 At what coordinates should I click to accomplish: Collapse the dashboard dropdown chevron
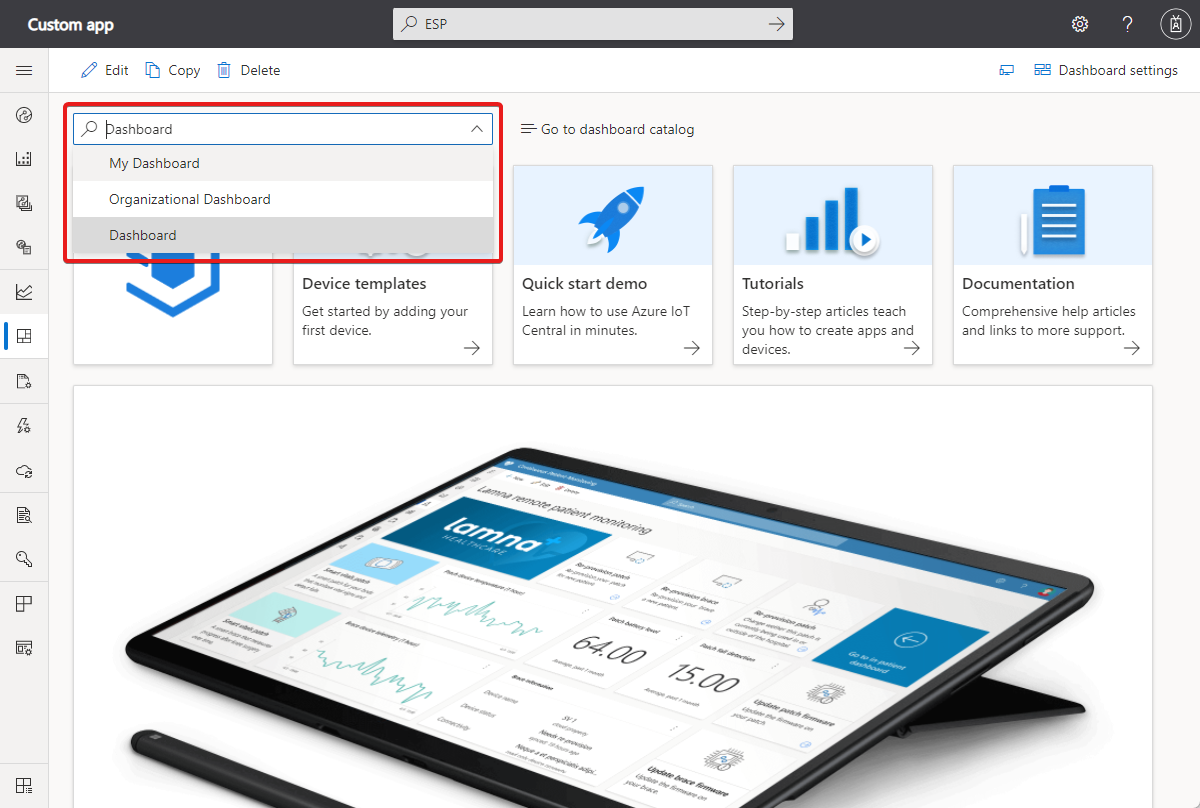click(477, 129)
